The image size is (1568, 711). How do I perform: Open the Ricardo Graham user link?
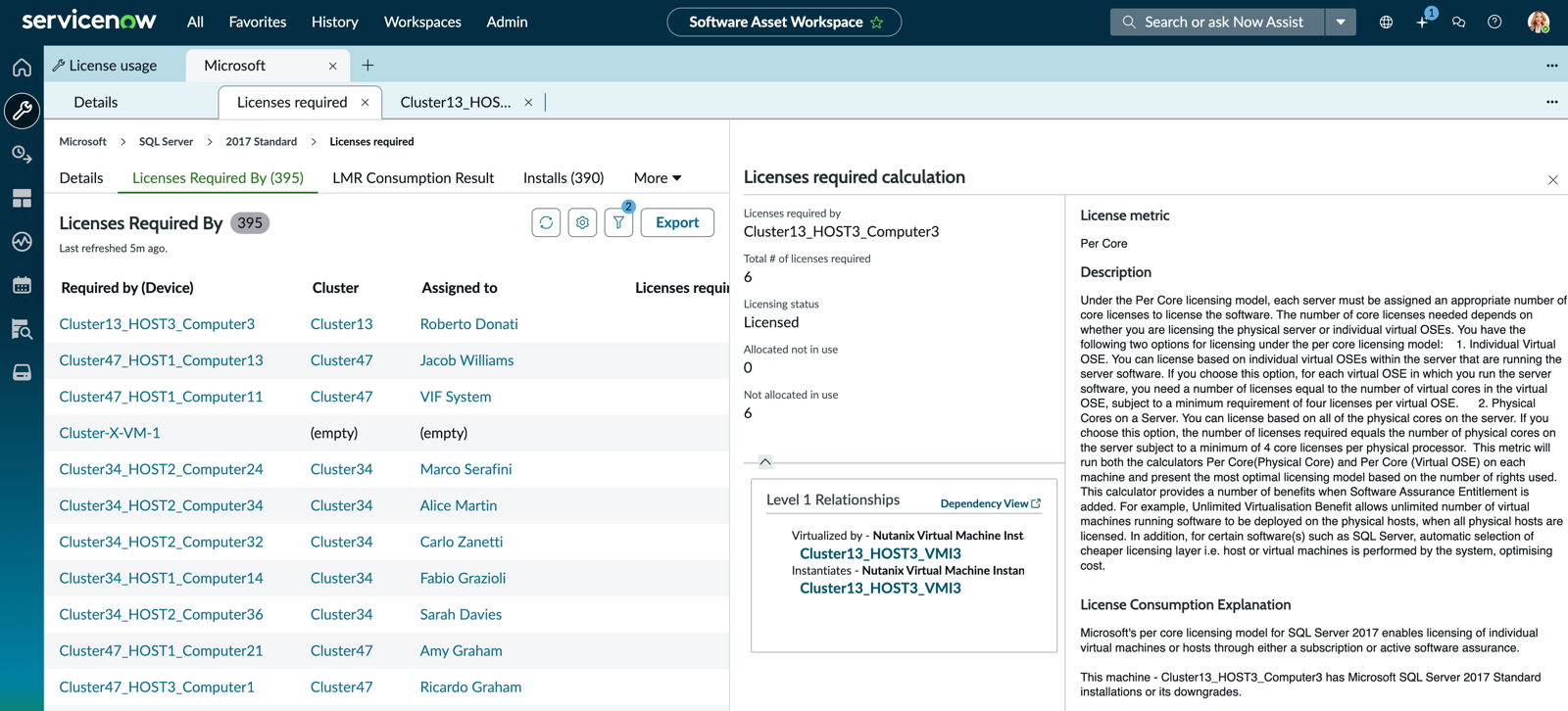click(x=470, y=687)
